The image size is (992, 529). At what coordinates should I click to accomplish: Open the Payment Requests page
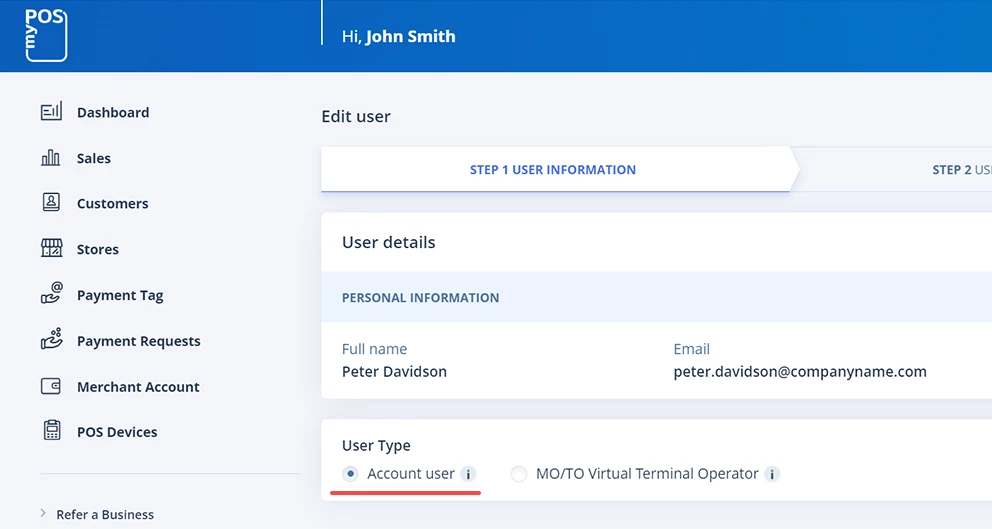138,341
